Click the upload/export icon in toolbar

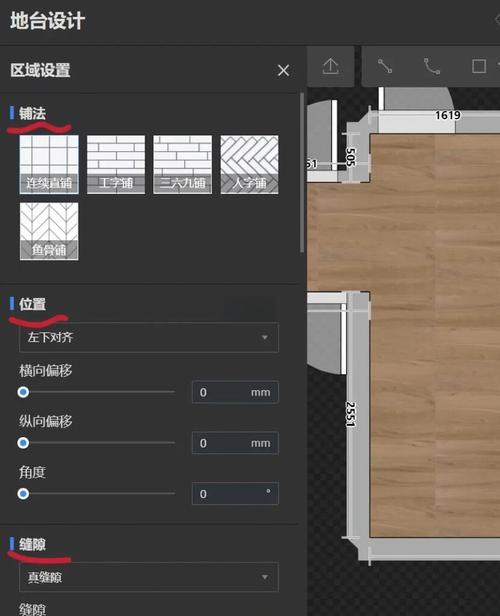pos(331,66)
